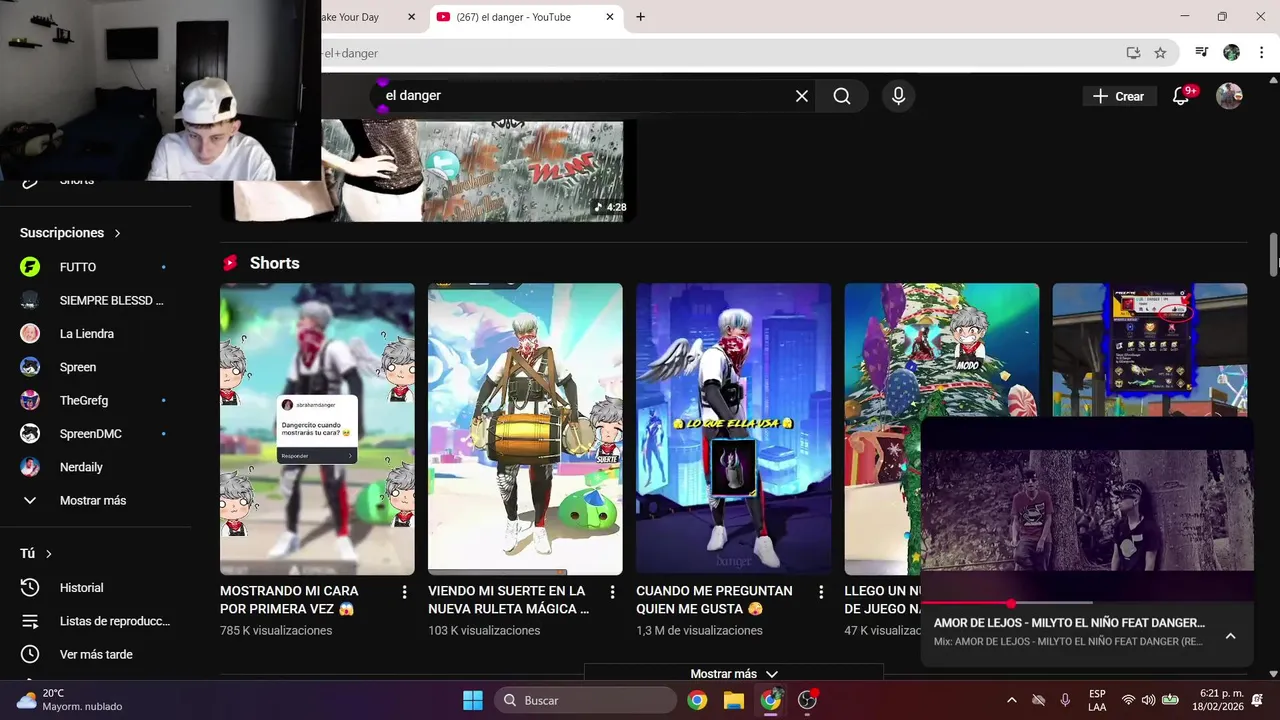The image size is (1280, 720).
Task: Click the install app icon in address bar
Action: click(1133, 53)
